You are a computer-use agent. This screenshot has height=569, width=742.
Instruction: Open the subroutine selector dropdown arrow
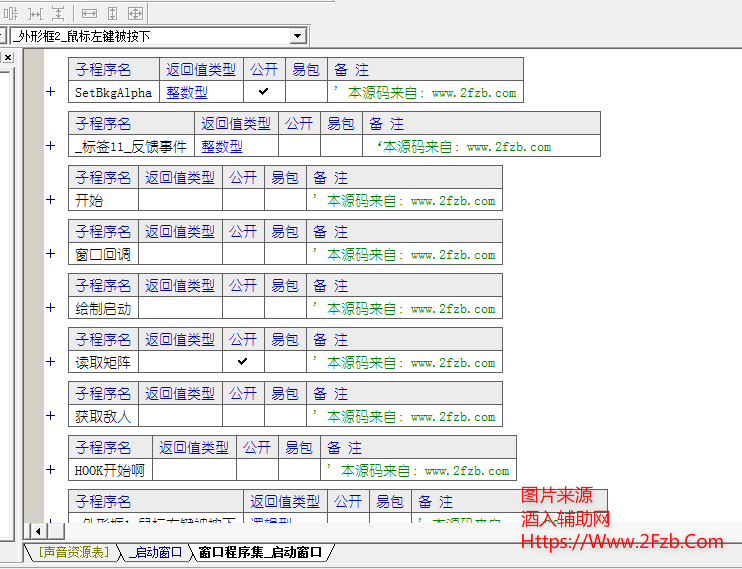coord(297,36)
